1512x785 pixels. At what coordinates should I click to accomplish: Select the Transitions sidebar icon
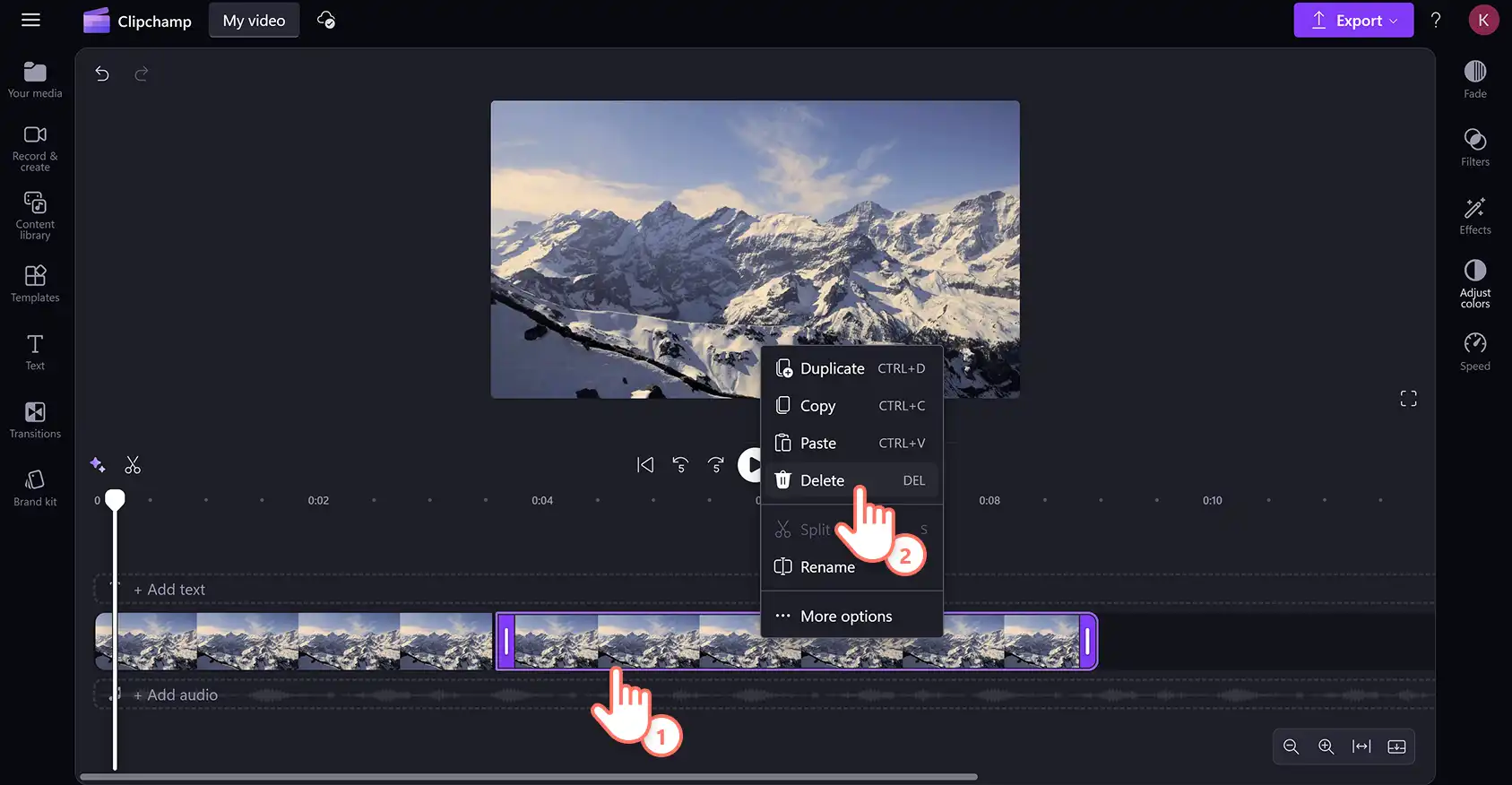[x=35, y=420]
